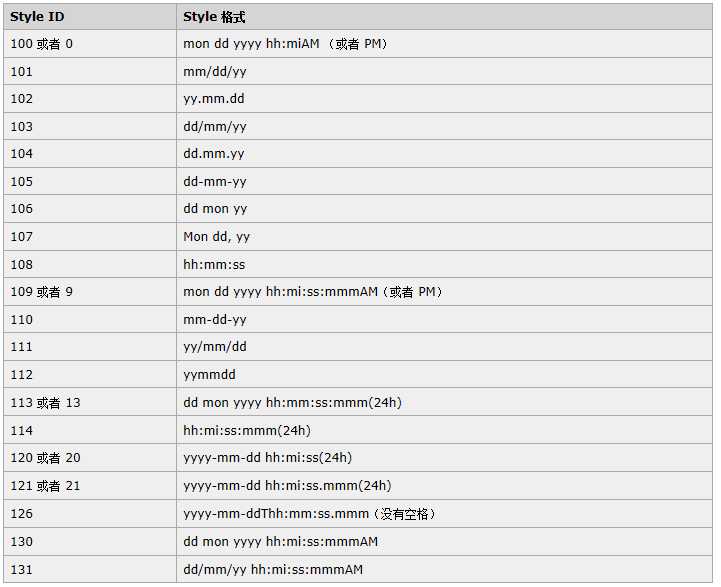
Task: Click the "mm-dd-yy" format cell
Action: [215, 320]
